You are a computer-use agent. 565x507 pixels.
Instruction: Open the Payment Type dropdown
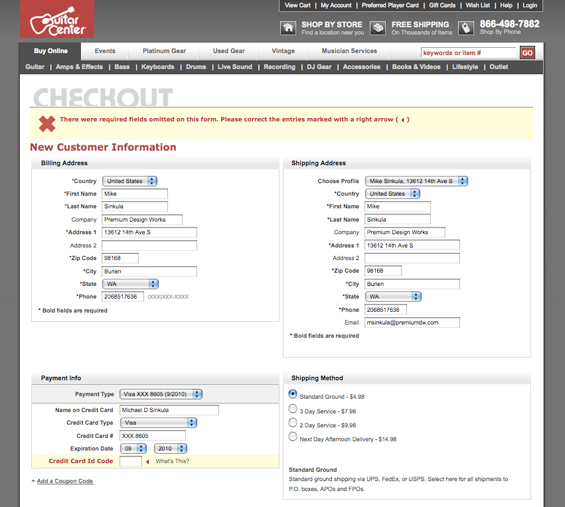(161, 394)
